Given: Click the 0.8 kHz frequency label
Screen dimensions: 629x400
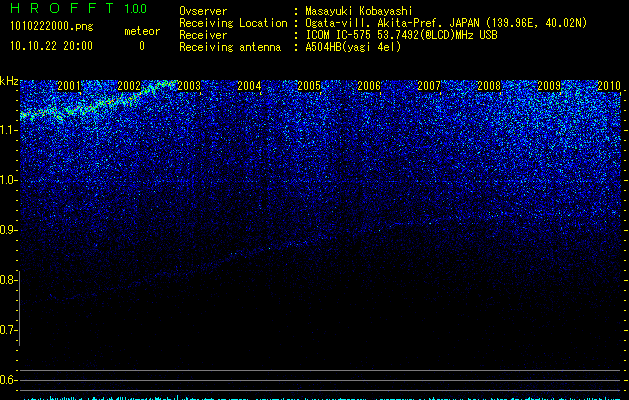Looking at the screenshot, I should [x=7, y=280].
